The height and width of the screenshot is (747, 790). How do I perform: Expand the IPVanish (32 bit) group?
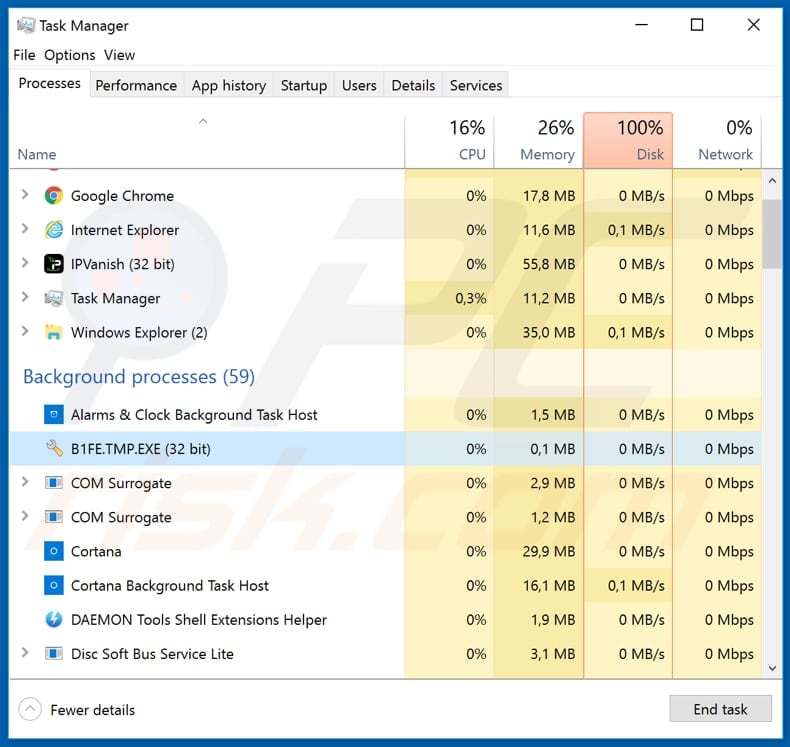(x=24, y=263)
